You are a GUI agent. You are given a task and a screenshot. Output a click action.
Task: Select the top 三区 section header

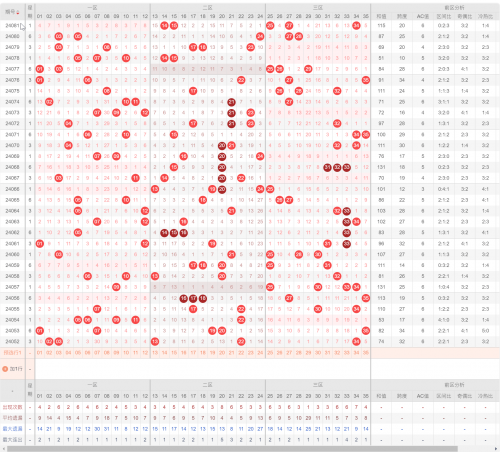pos(318,7)
